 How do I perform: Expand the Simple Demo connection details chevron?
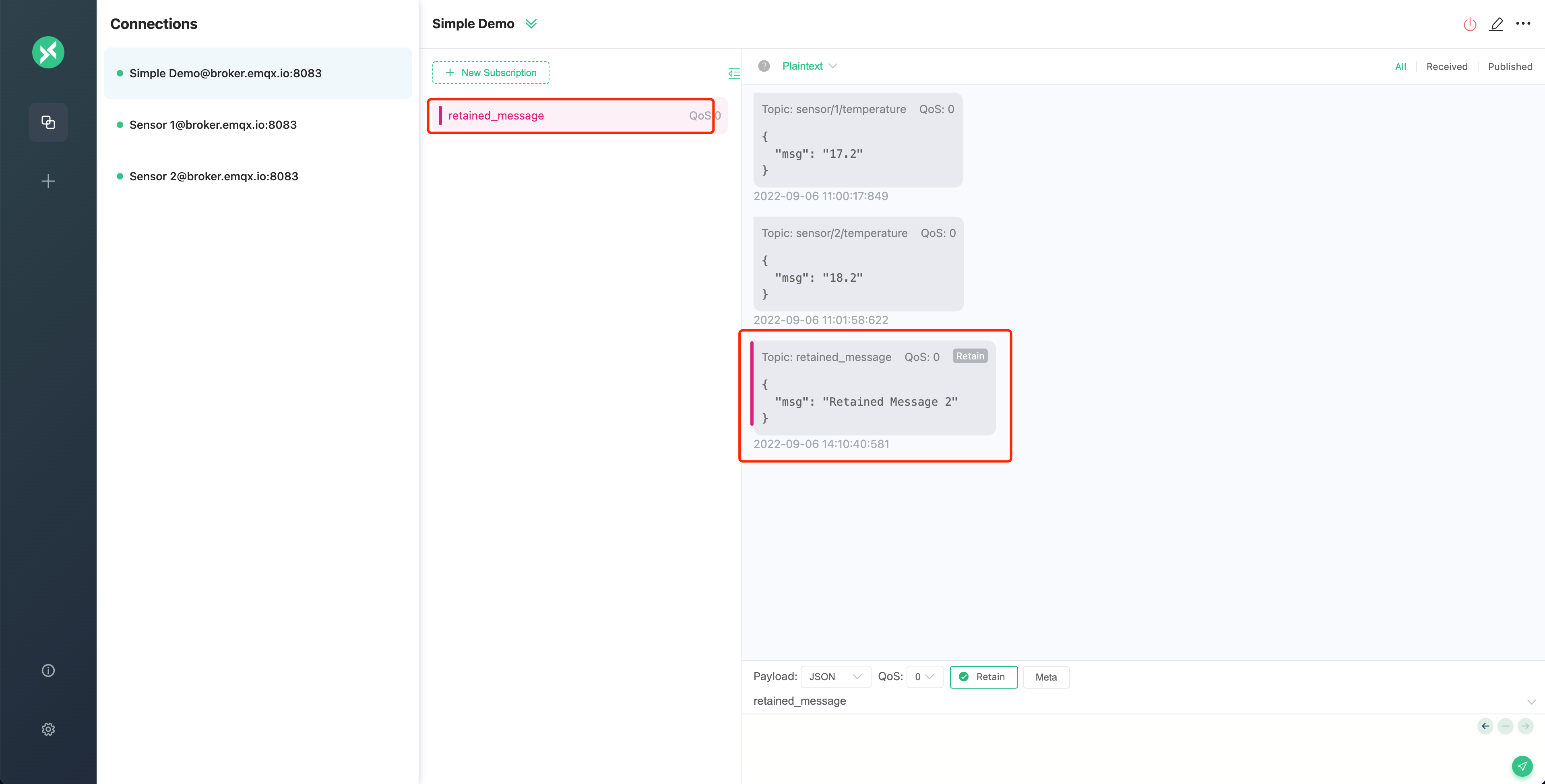531,24
